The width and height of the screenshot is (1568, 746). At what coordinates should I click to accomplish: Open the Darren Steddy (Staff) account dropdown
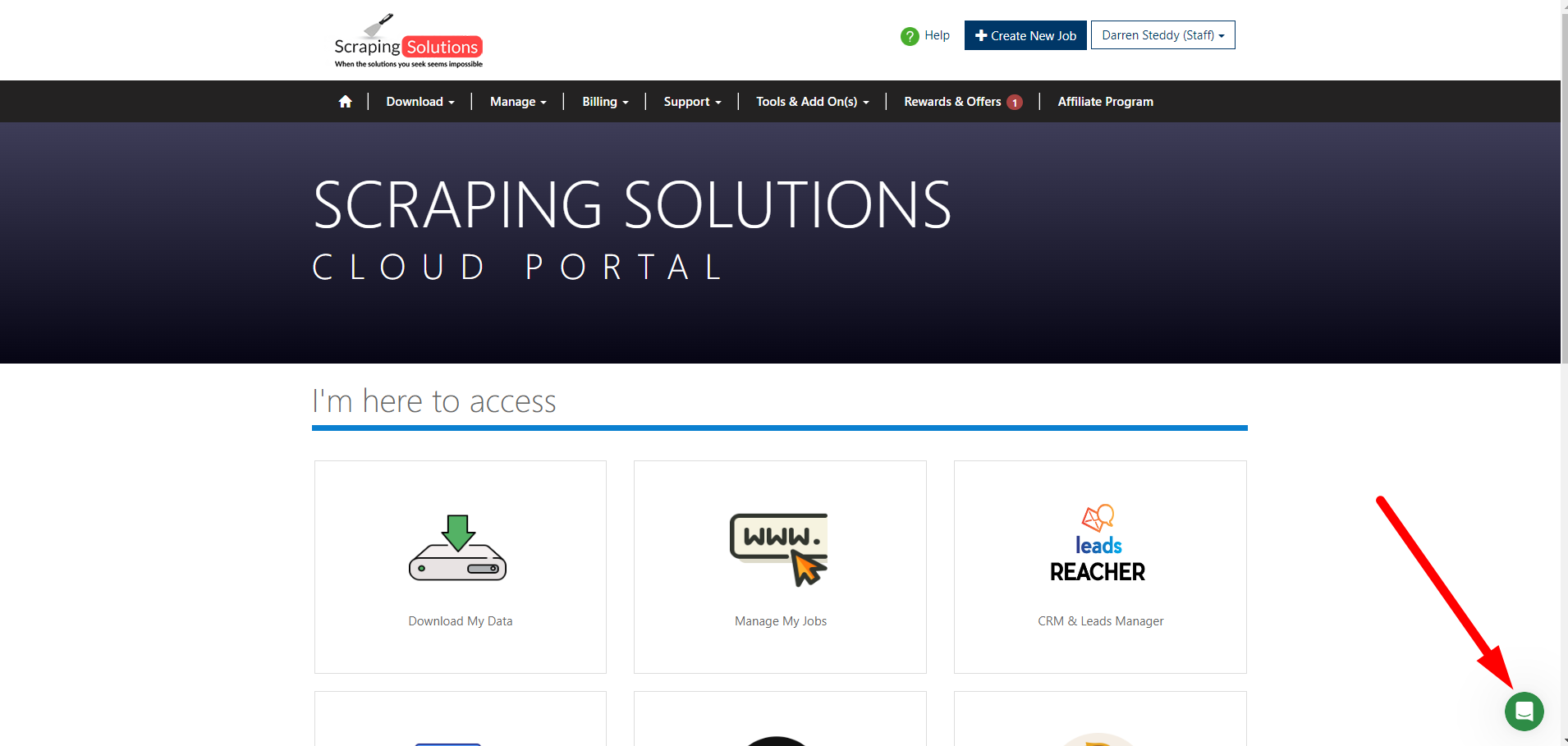coord(1163,35)
